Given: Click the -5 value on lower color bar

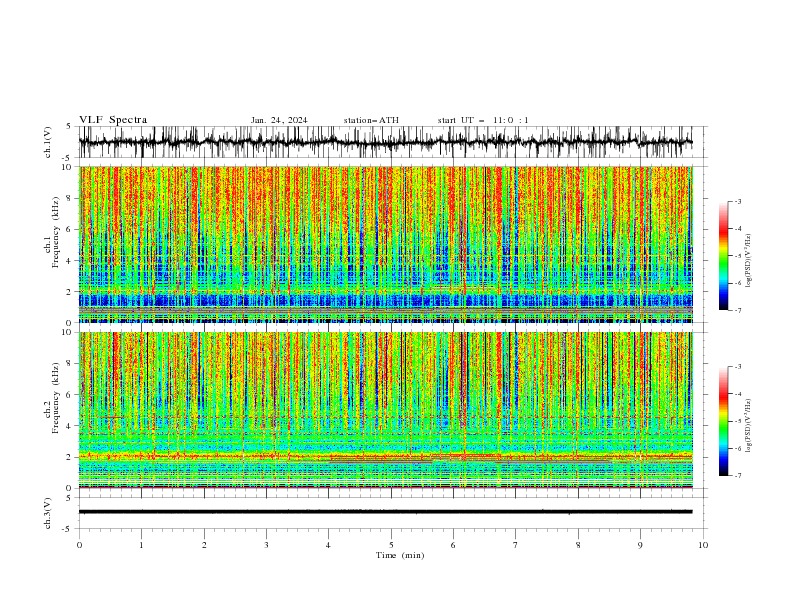Looking at the screenshot, I should pyautogui.click(x=738, y=421).
